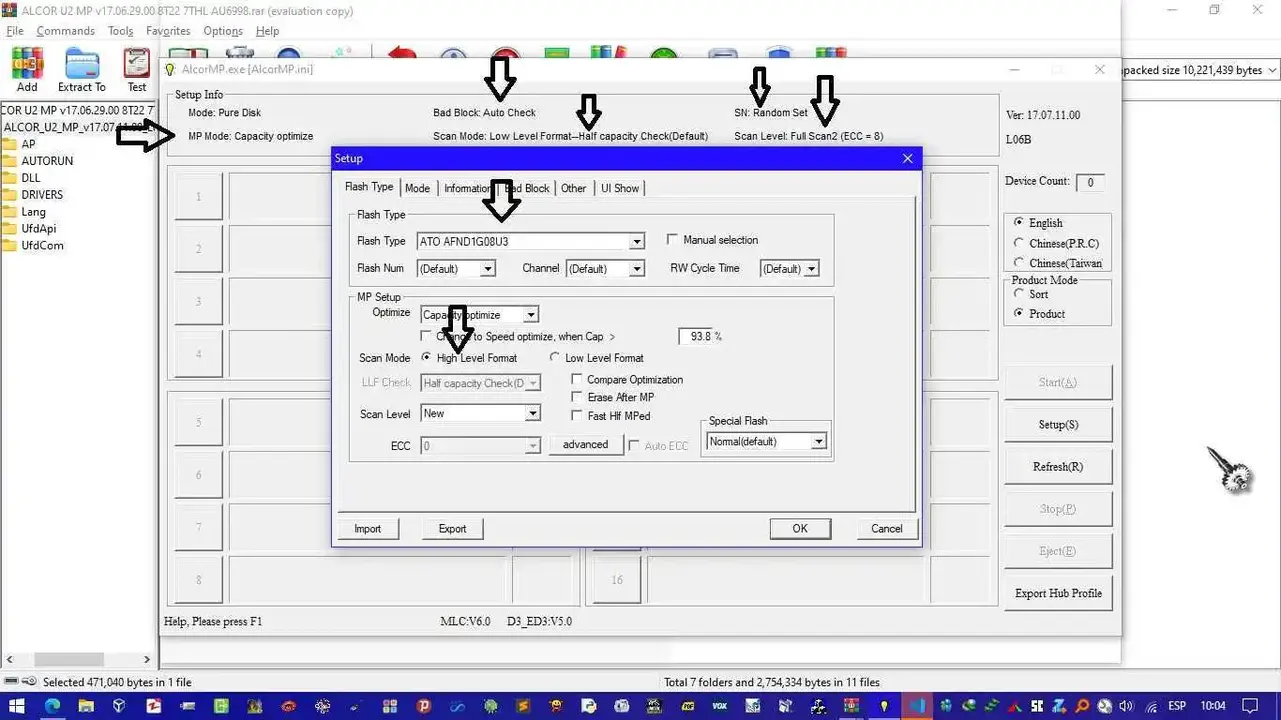Click the WinRAR Add toolbar icon
1281x720 pixels.
pos(27,70)
